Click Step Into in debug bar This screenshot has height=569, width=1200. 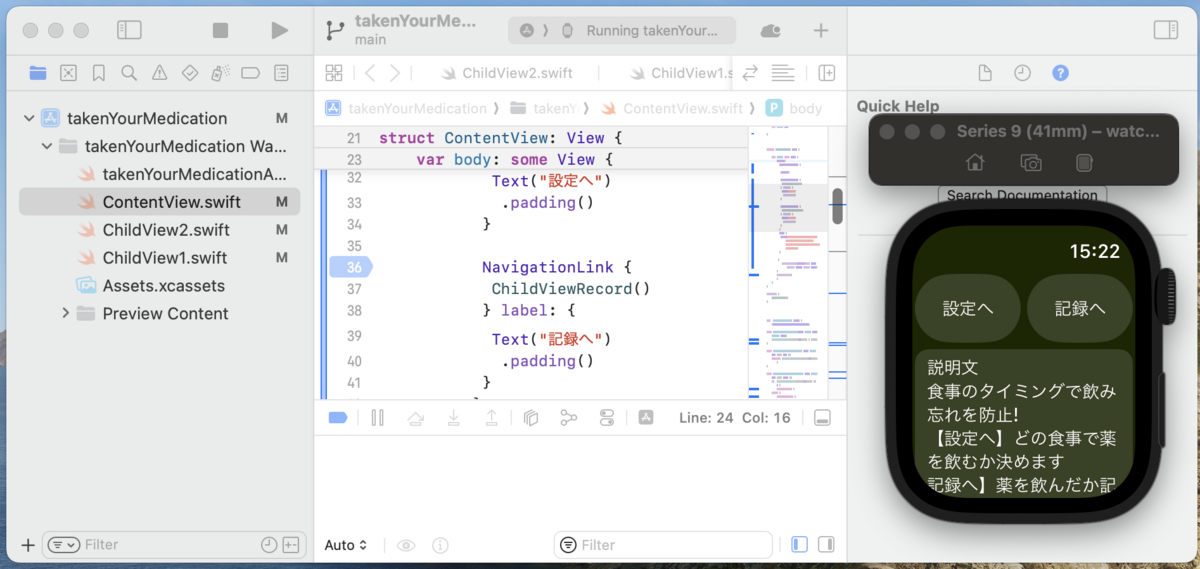(453, 418)
